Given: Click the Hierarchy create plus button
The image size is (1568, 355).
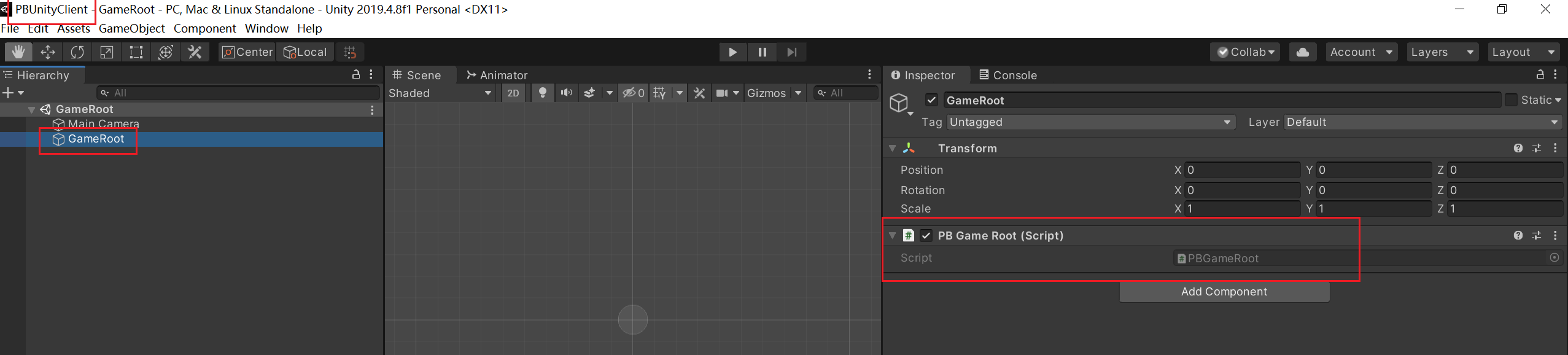Looking at the screenshot, I should pos(12,93).
